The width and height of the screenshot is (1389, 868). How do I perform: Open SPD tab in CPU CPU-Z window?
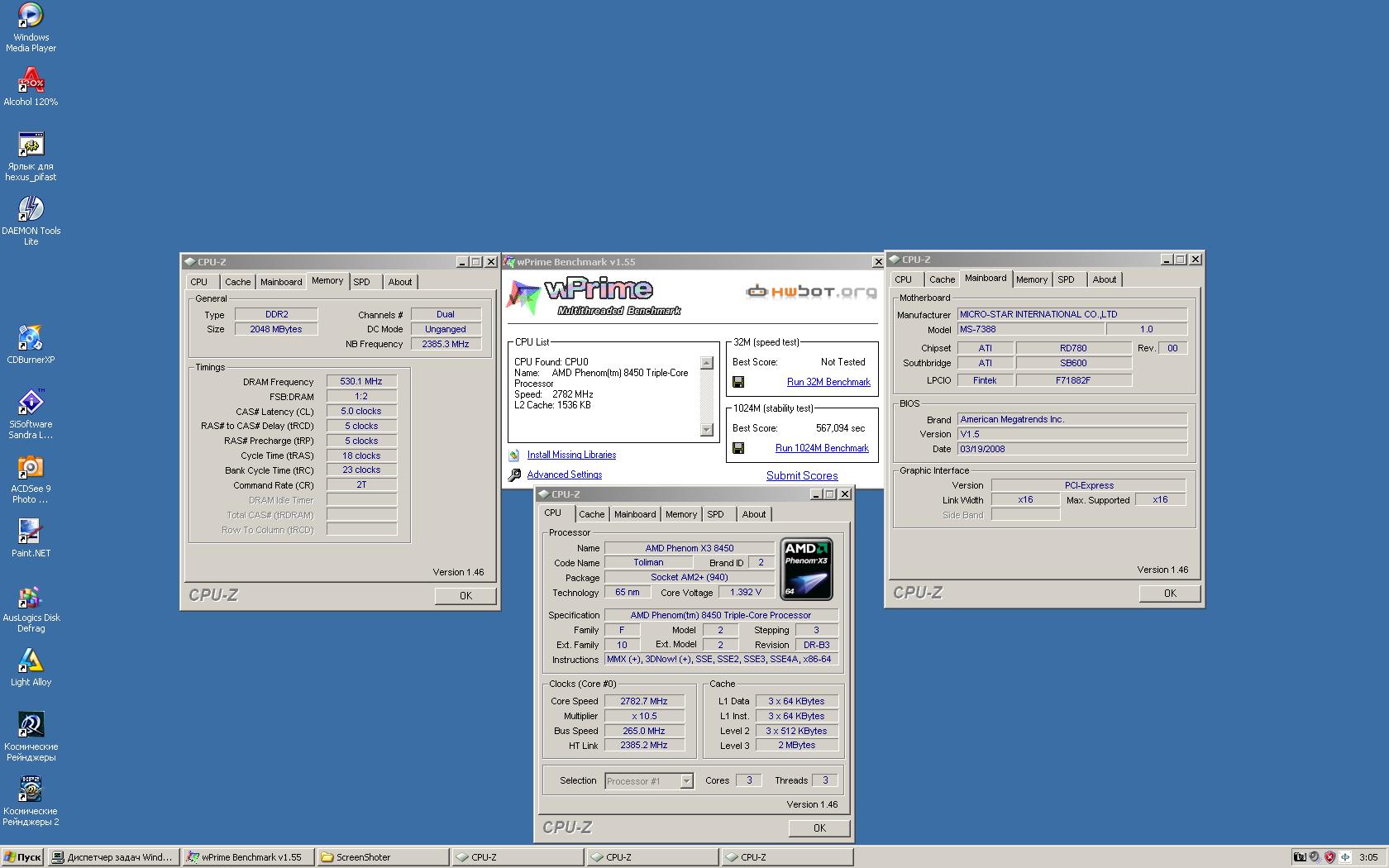(715, 514)
